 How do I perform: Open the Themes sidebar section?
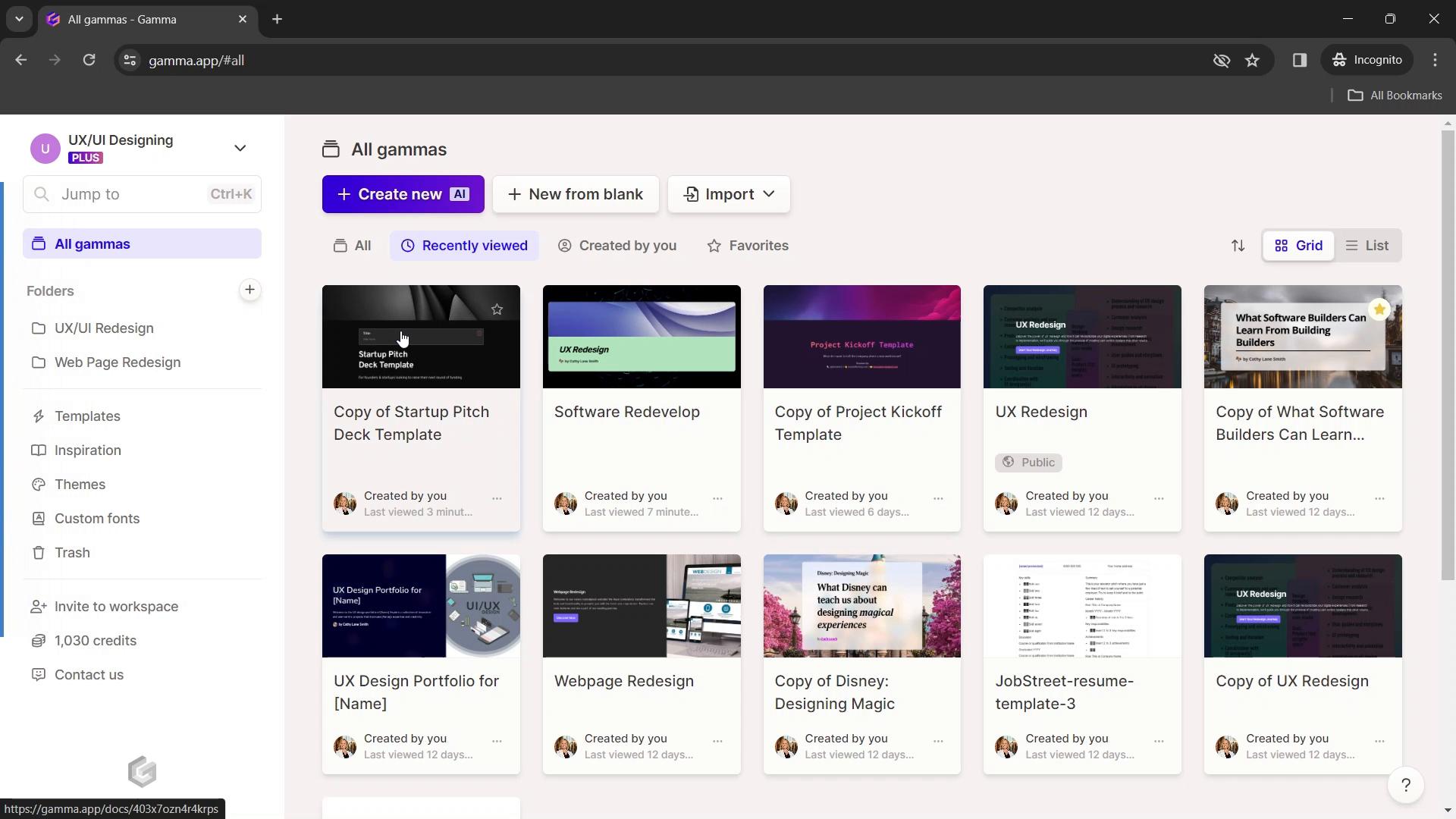(x=79, y=484)
